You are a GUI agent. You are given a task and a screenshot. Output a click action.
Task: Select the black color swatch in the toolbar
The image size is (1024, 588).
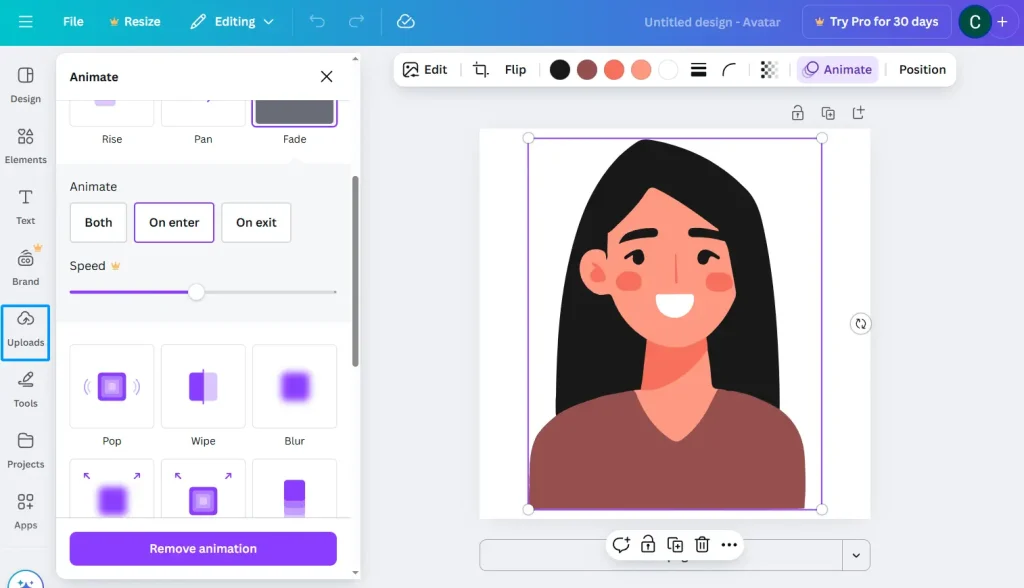tap(559, 69)
